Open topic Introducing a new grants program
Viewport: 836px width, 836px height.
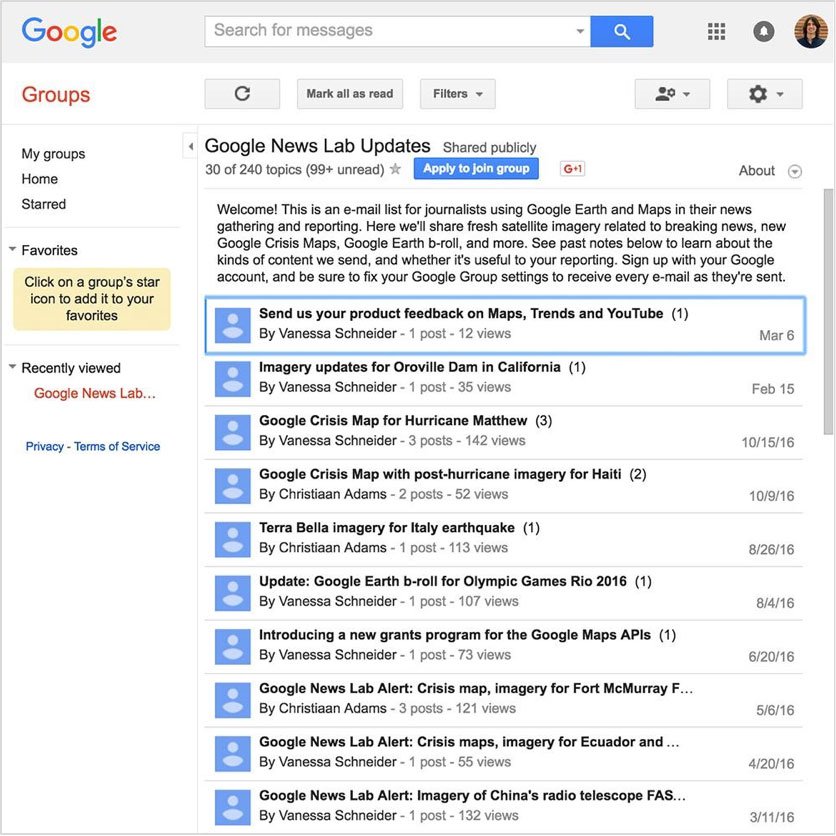coord(455,635)
